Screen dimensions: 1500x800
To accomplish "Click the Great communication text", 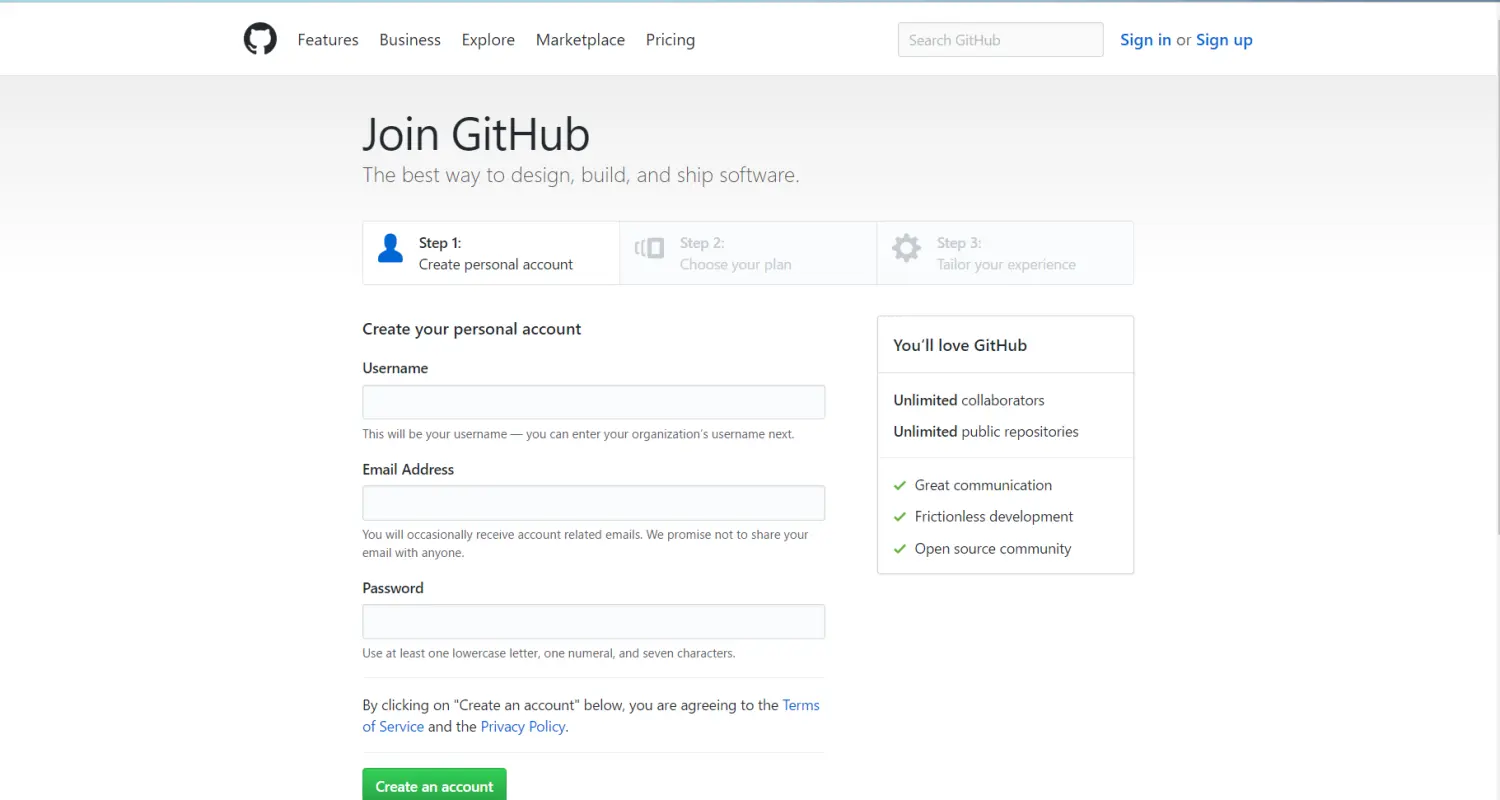I will tap(983, 485).
